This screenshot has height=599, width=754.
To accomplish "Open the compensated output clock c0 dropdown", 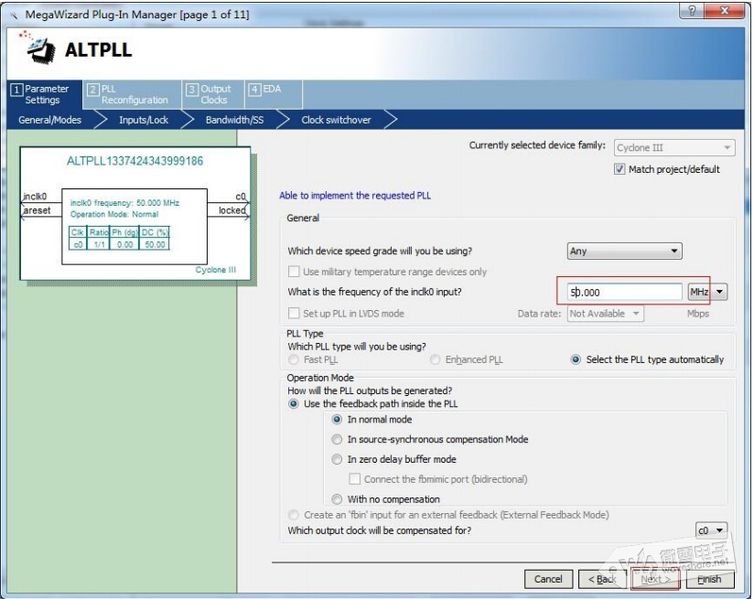I will (711, 530).
